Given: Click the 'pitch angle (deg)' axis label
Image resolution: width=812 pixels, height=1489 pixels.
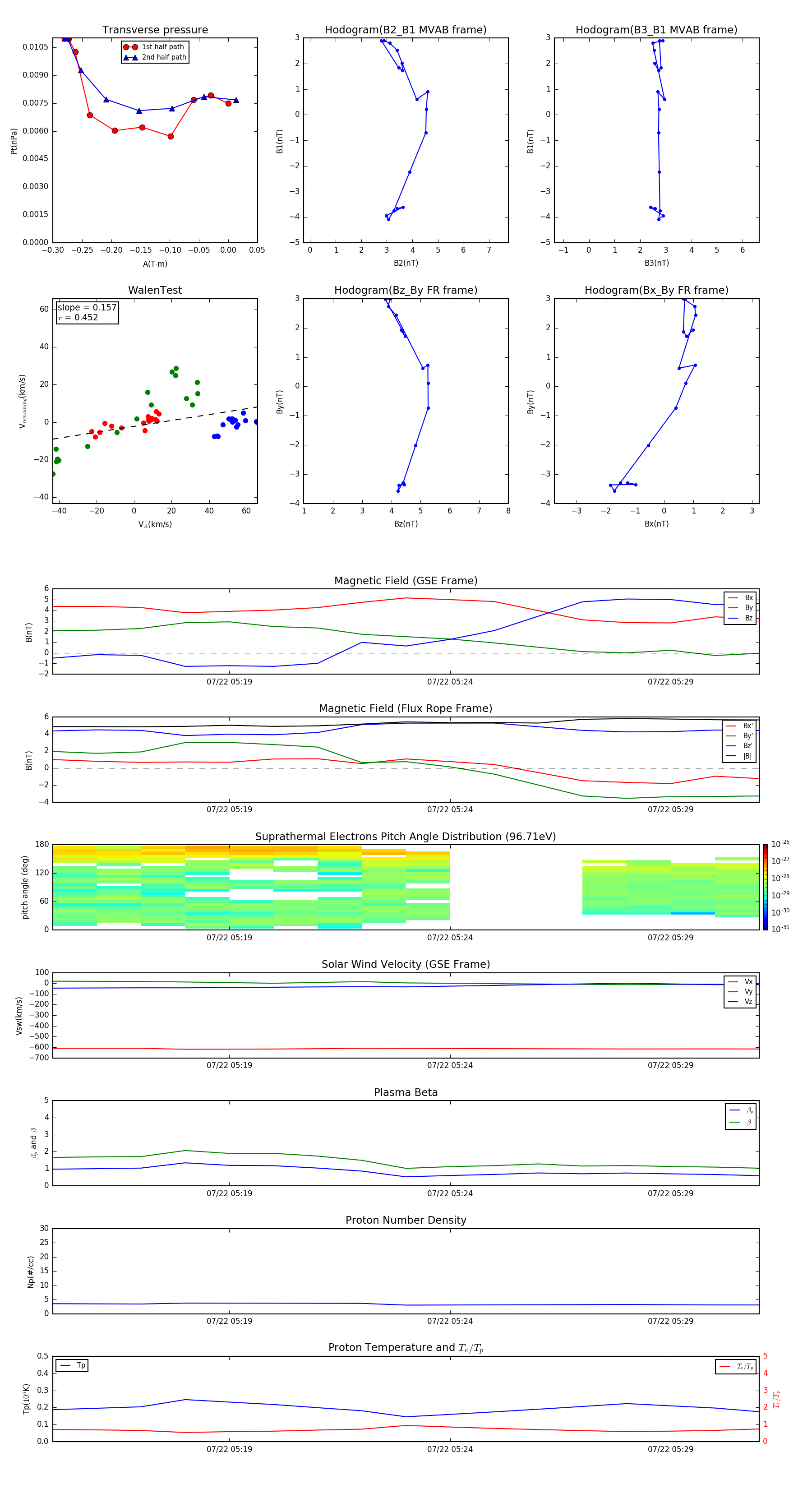Looking at the screenshot, I should tap(25, 887).
